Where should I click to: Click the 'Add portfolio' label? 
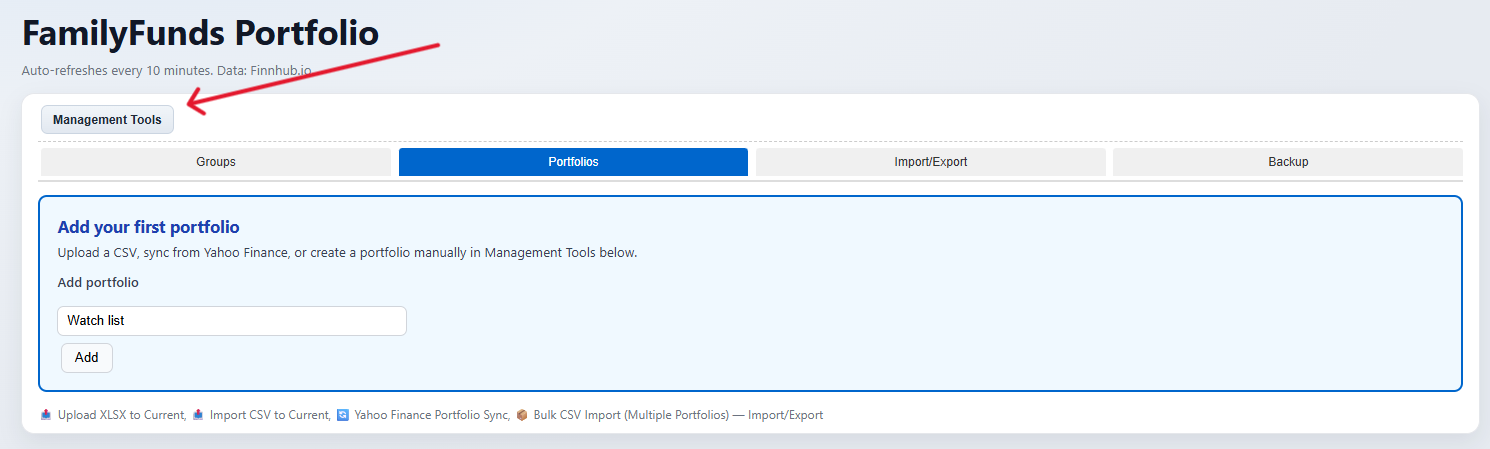coord(98,283)
